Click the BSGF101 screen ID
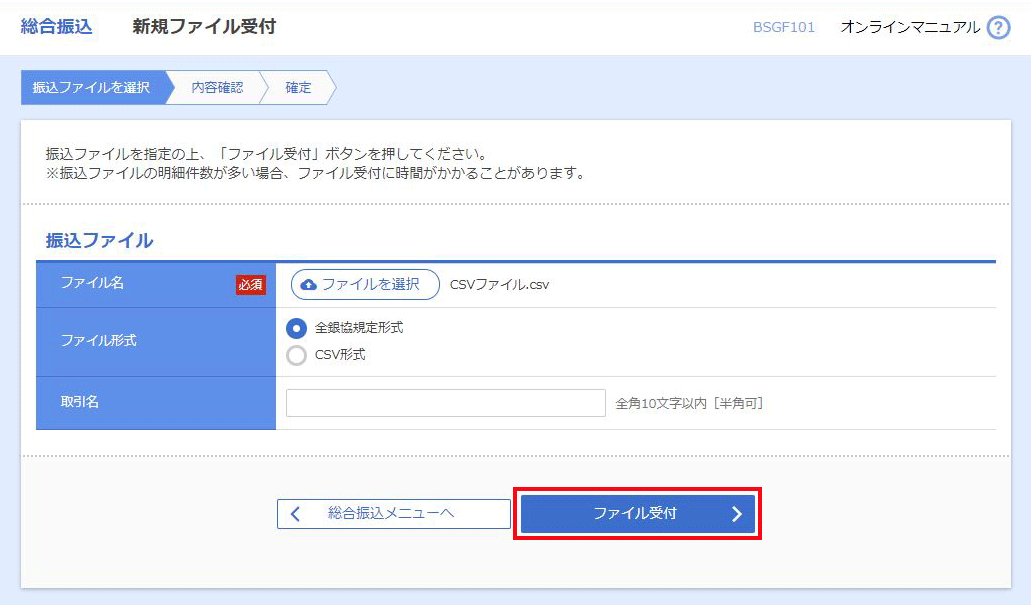1031x605 pixels. point(783,28)
